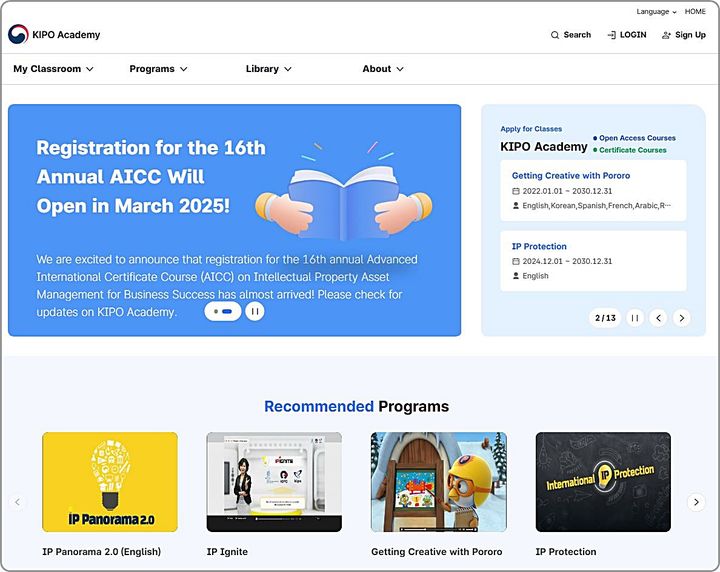Expand the My Classroom menu
Image resolution: width=720 pixels, height=572 pixels.
tap(53, 69)
